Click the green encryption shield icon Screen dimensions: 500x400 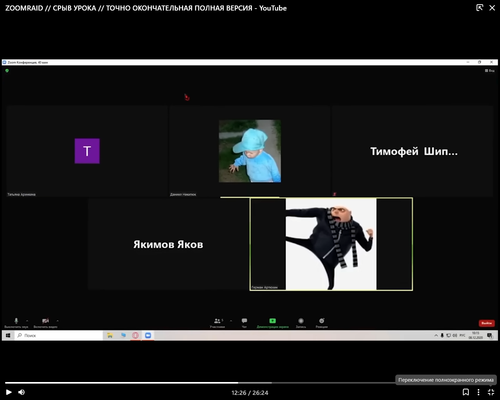[7, 71]
